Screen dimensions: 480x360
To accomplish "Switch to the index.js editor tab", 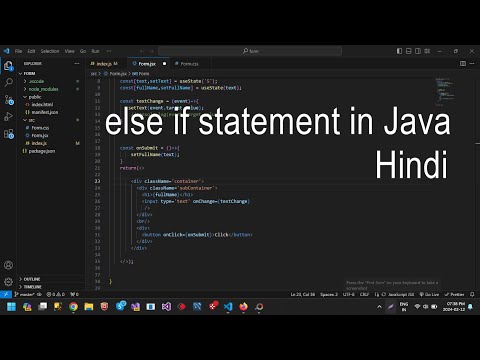I will click(107, 64).
